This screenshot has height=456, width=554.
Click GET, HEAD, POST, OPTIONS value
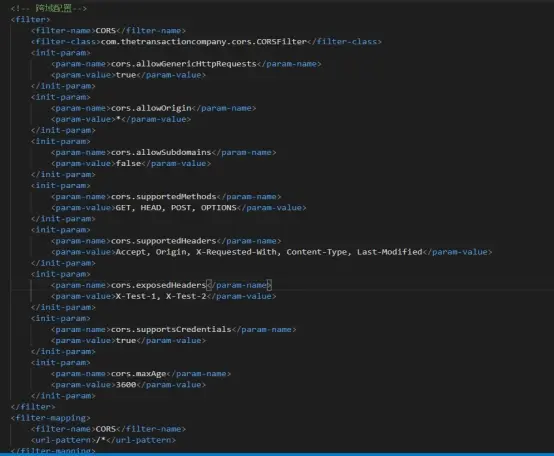[x=176, y=208]
